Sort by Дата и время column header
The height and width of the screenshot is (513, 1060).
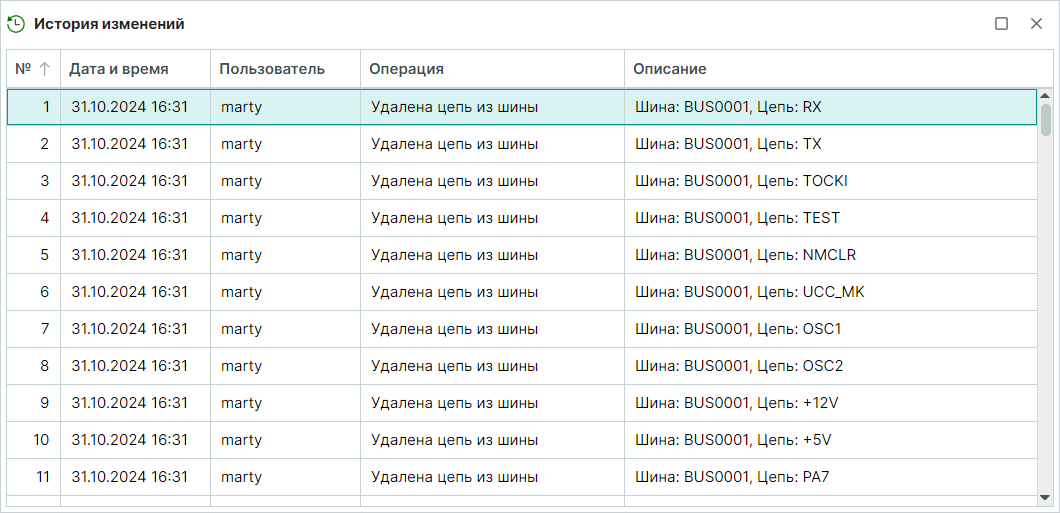pos(118,69)
